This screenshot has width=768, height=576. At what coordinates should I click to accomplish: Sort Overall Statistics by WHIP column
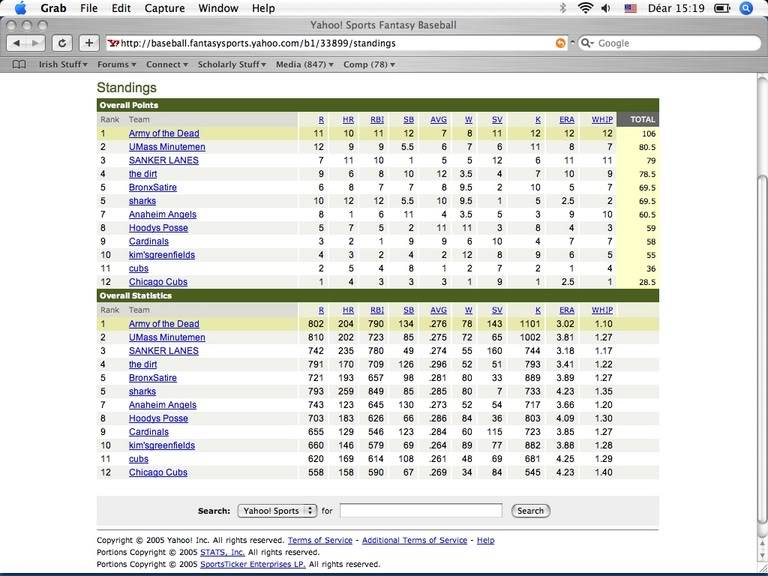coord(602,310)
